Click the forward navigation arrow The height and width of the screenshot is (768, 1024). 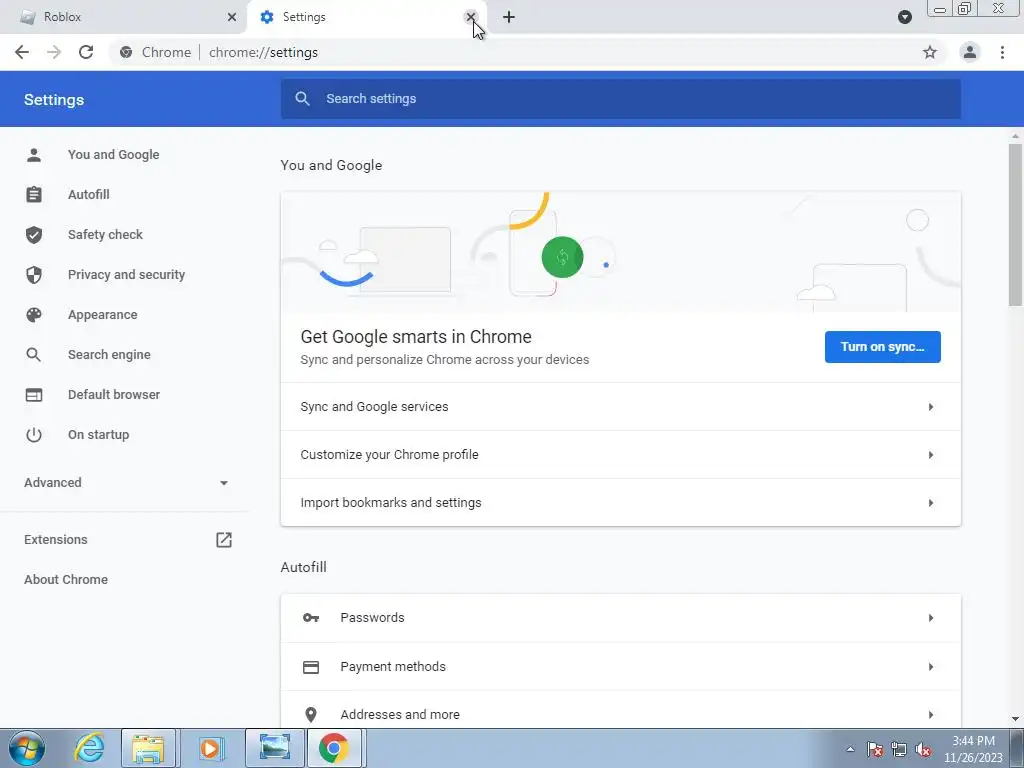click(x=54, y=52)
